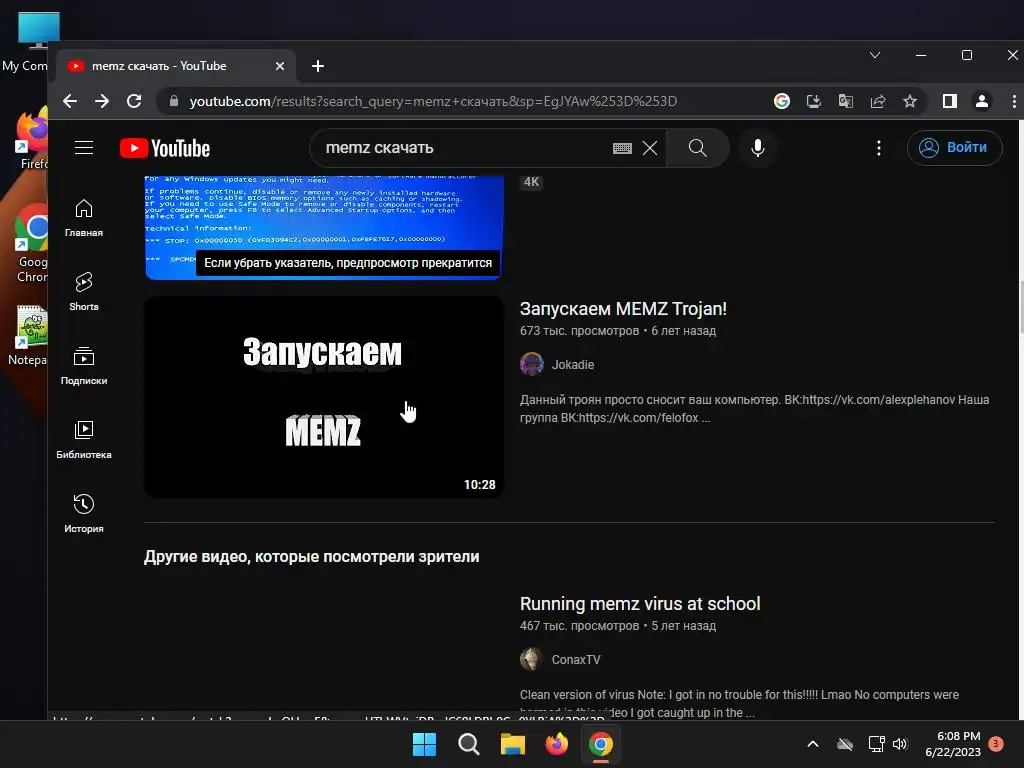Open Firefox from taskbar
Screen dimensions: 1024x768
(556, 744)
